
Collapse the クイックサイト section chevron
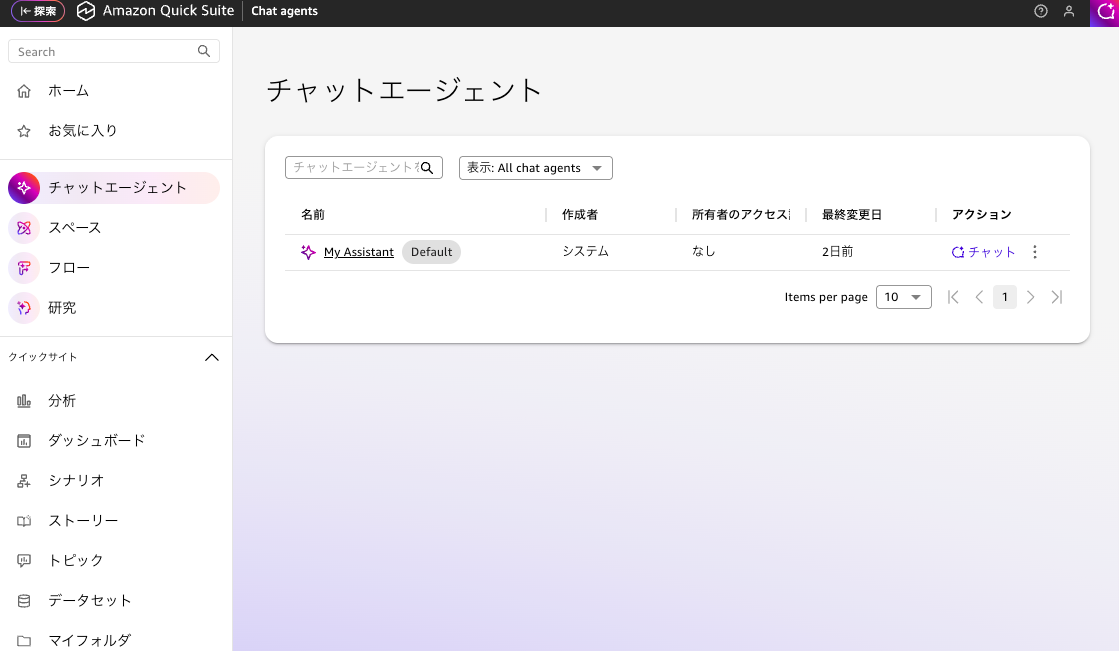(x=212, y=357)
